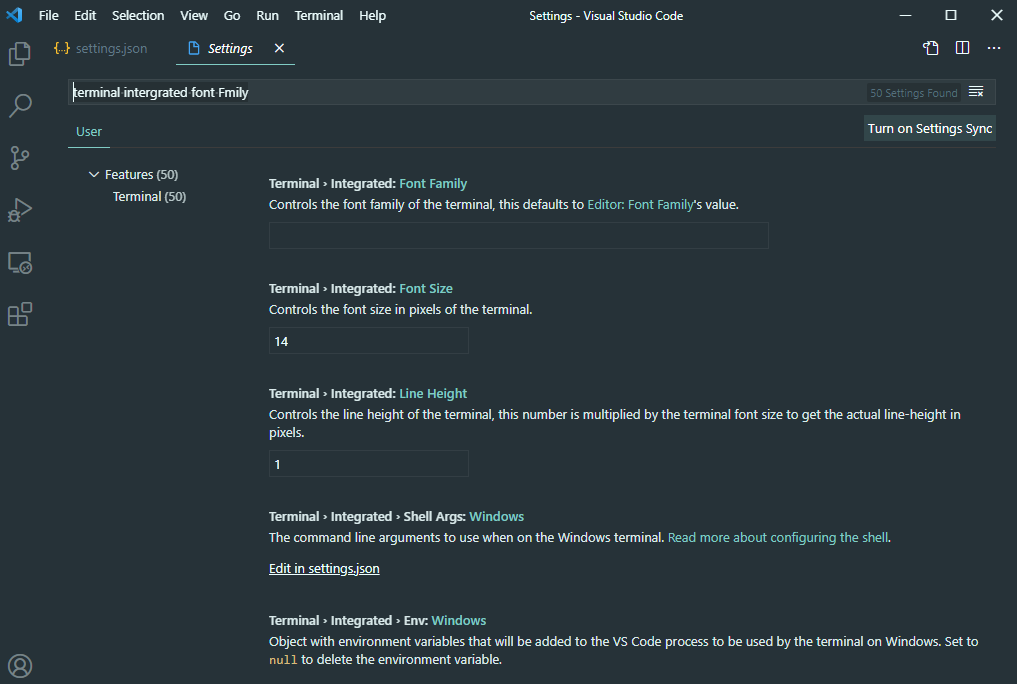Click Turn on Settings Sync button
Viewport: 1017px width, 684px height.
tap(929, 128)
